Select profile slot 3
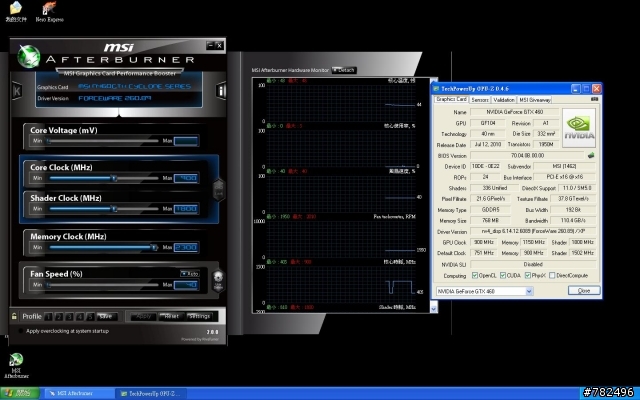The image size is (640, 400). tap(69, 317)
